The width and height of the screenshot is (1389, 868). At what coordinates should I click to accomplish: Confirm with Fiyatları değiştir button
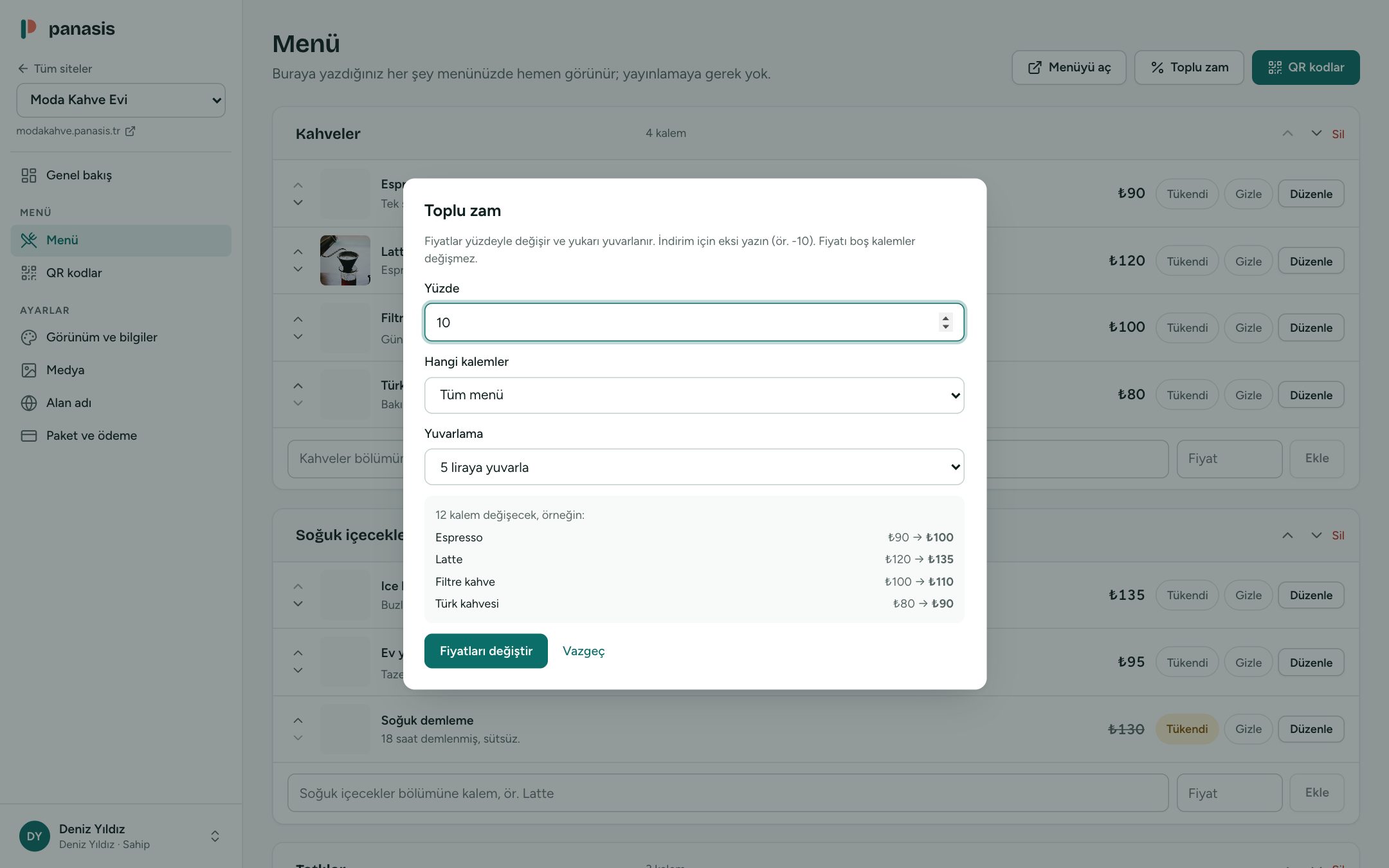click(486, 651)
